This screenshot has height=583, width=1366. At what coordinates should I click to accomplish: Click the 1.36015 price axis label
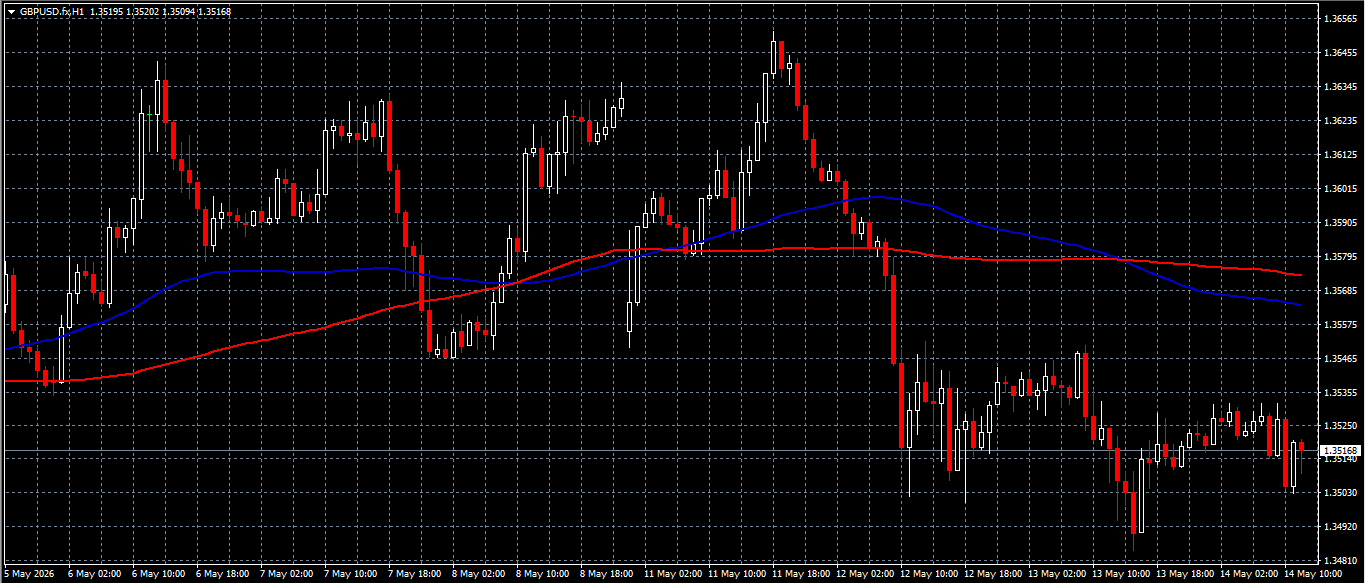[1340, 189]
